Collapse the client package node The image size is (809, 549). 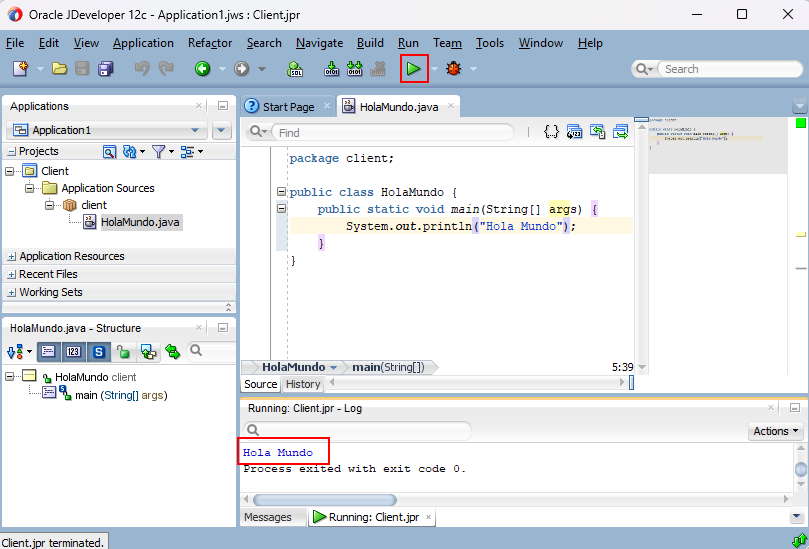pyautogui.click(x=49, y=205)
